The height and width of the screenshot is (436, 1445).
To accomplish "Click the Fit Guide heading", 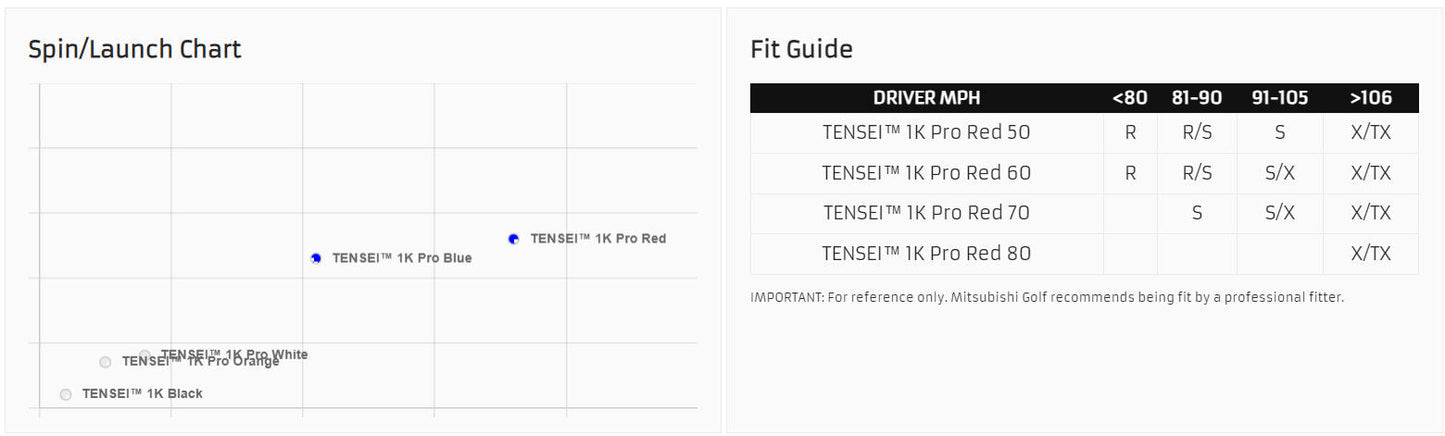I will tap(801, 49).
